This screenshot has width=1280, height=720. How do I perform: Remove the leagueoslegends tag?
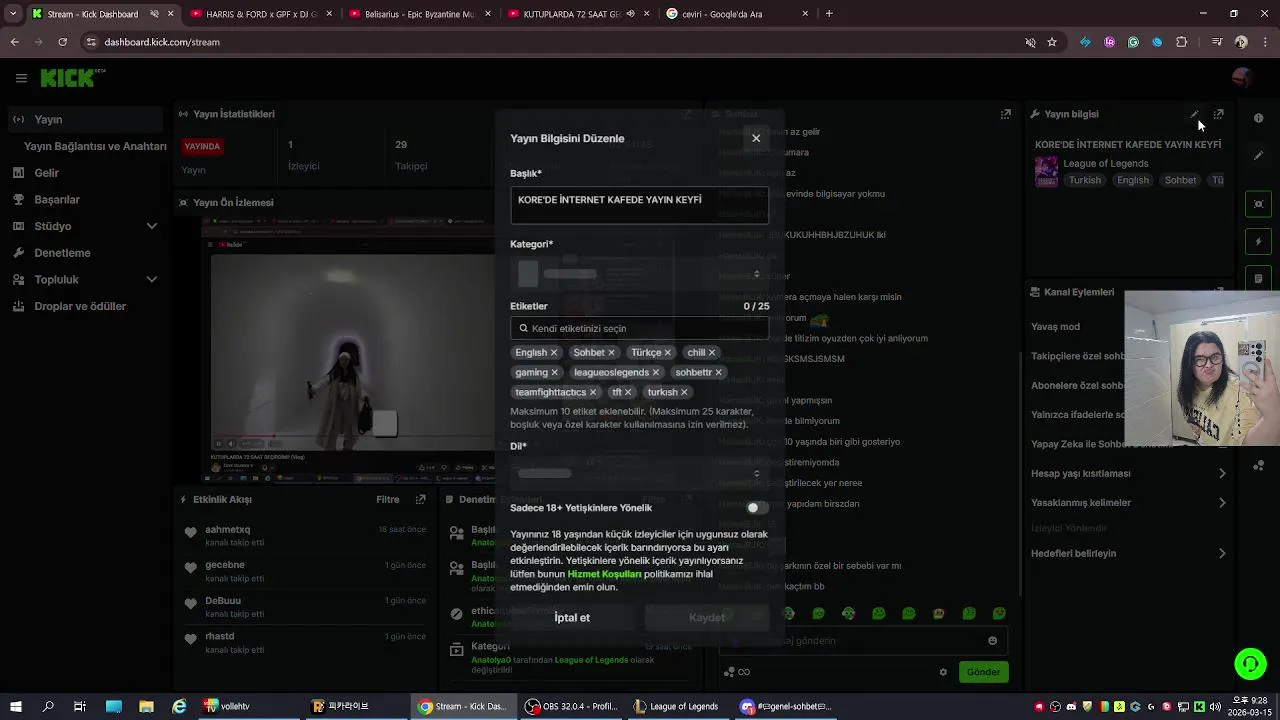(656, 372)
